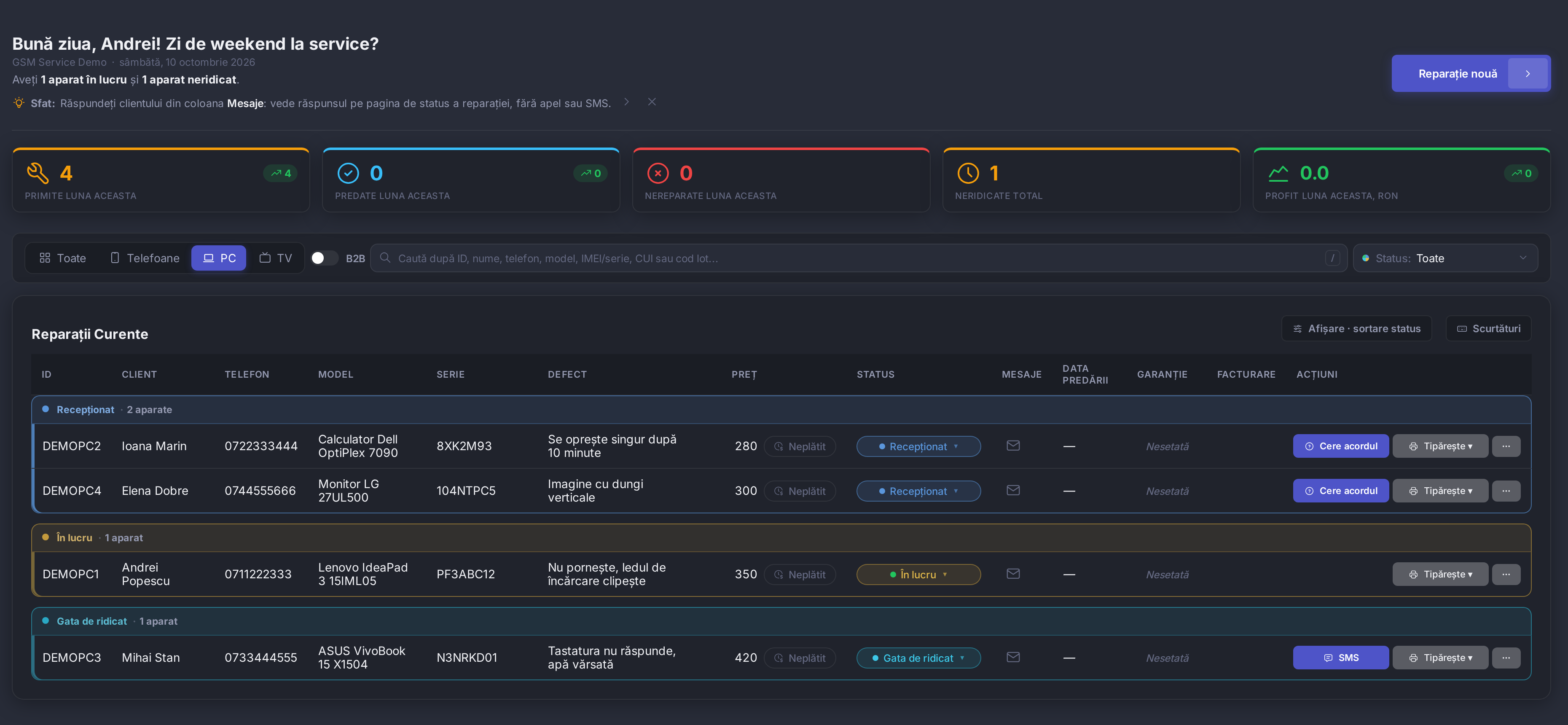Image resolution: width=1568 pixels, height=725 pixels.
Task: Expand Recepționat status dropdown for DEMOPC4
Action: point(918,491)
